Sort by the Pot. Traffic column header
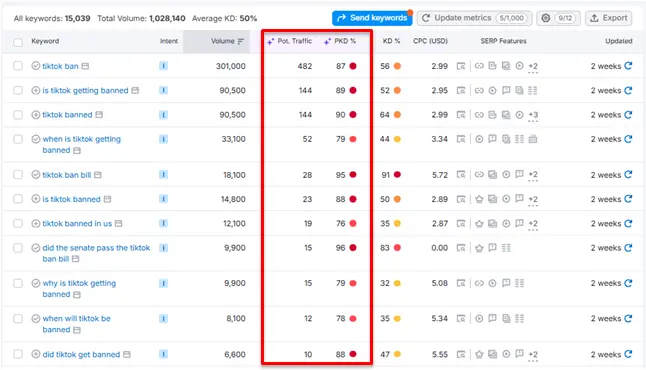 (x=295, y=41)
